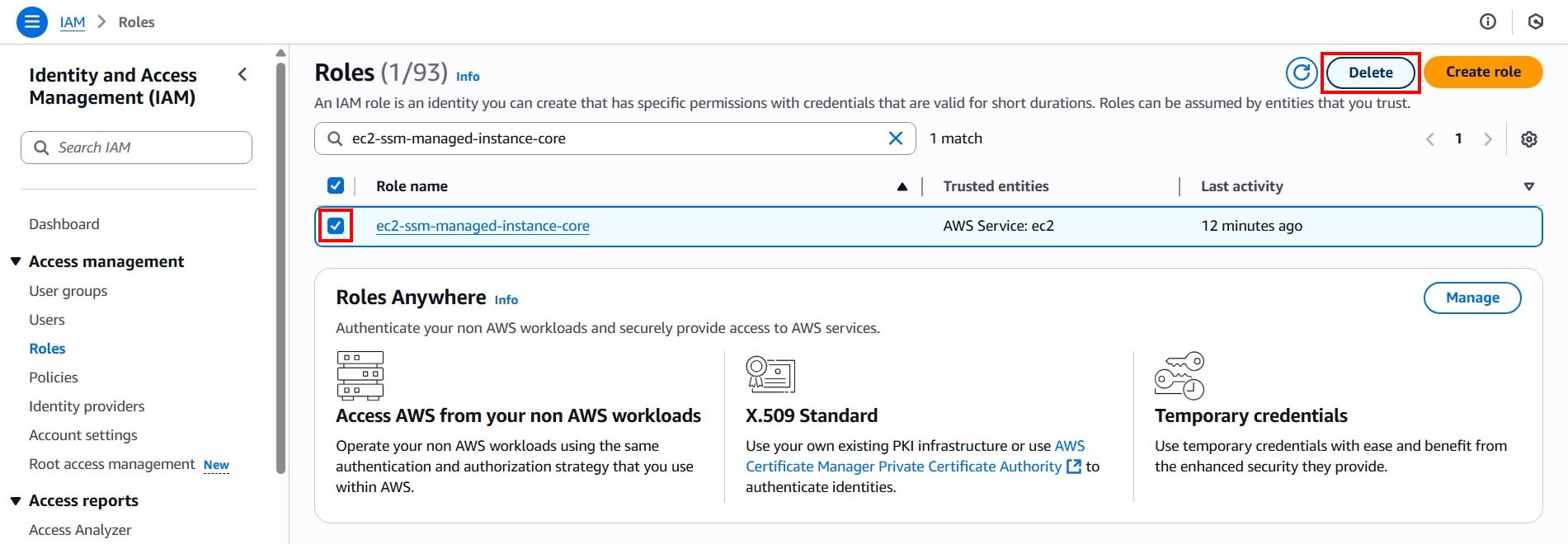Open the ec2-ssm-managed-instance-core role link
The image size is (1568, 544).
coord(483,226)
